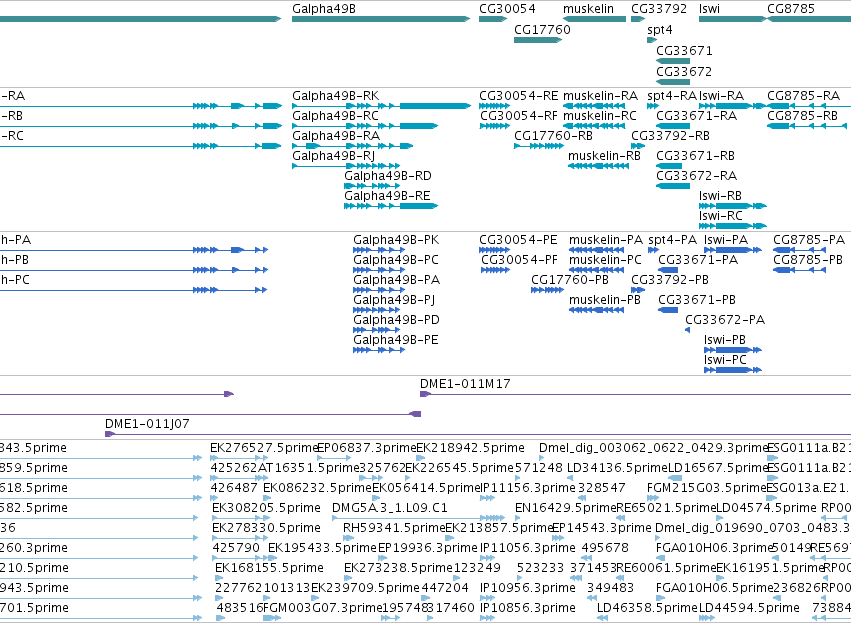The height and width of the screenshot is (623, 851).
Task: Click the CG33672 gene label
Action: pyautogui.click(x=684, y=72)
